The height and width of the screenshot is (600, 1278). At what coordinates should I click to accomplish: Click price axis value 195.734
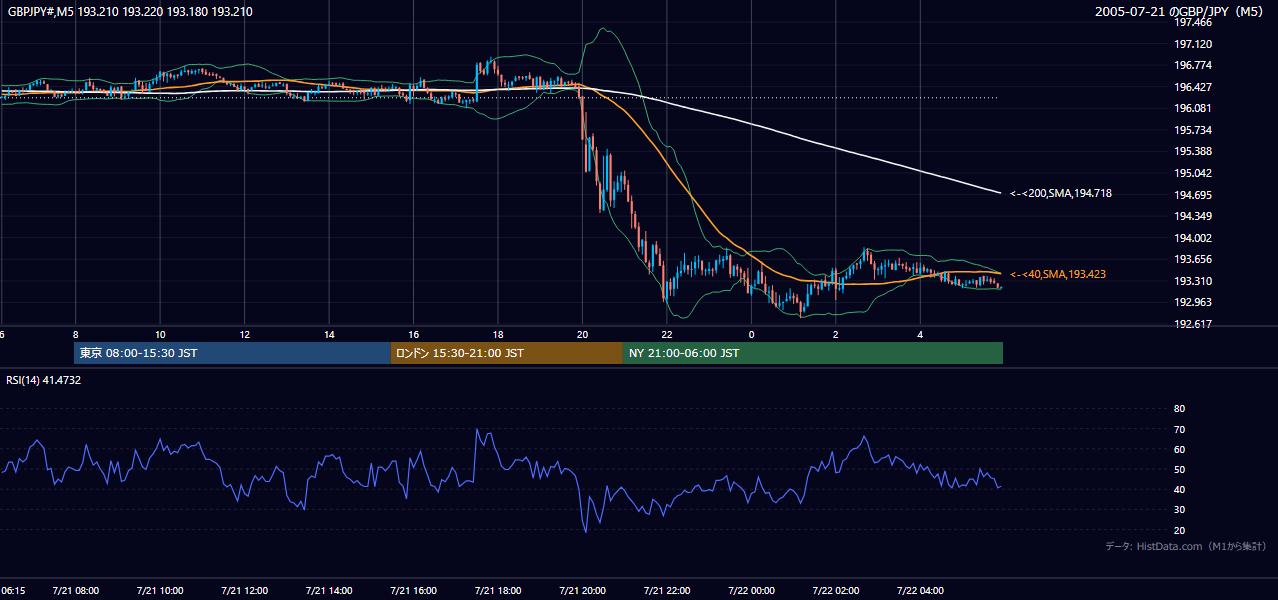point(1193,130)
